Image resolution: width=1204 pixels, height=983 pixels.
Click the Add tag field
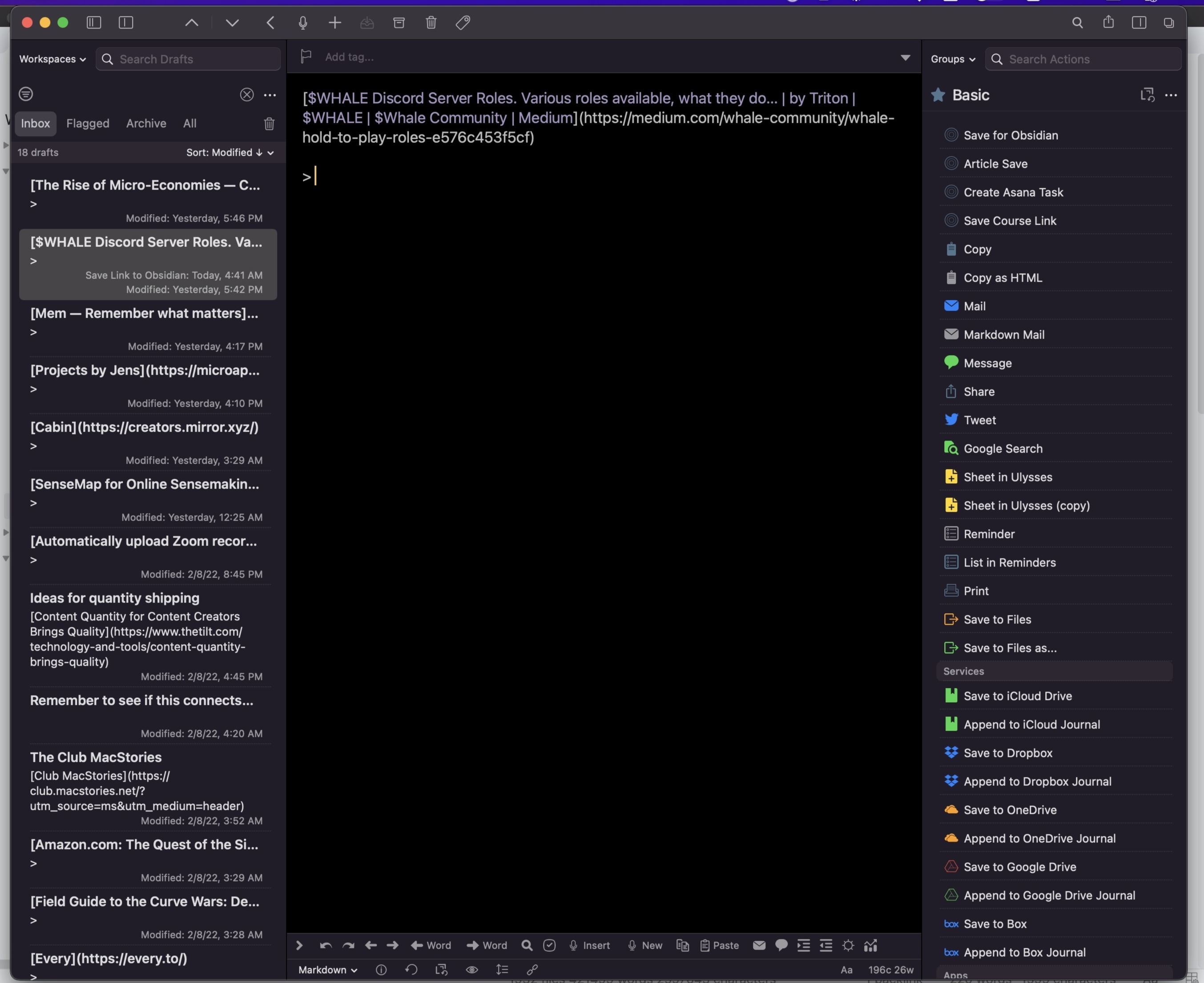pos(349,57)
